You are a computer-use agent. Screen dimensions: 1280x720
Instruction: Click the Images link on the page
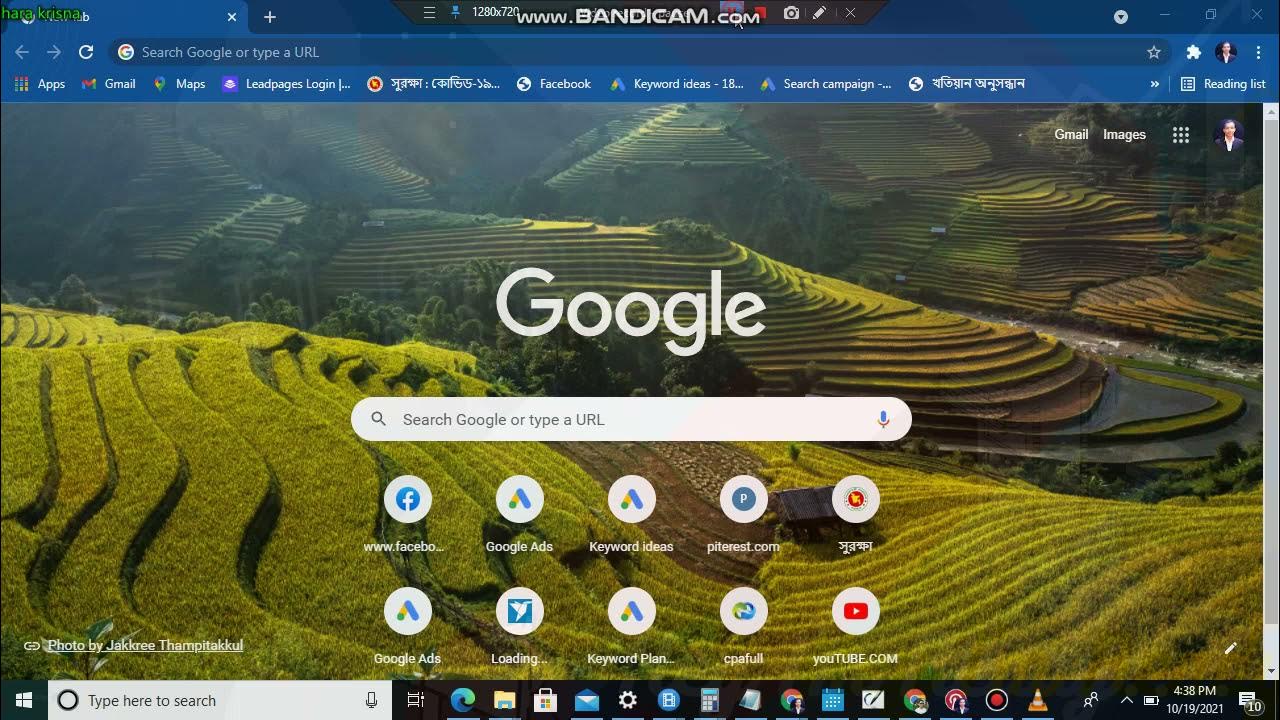pyautogui.click(x=1124, y=135)
